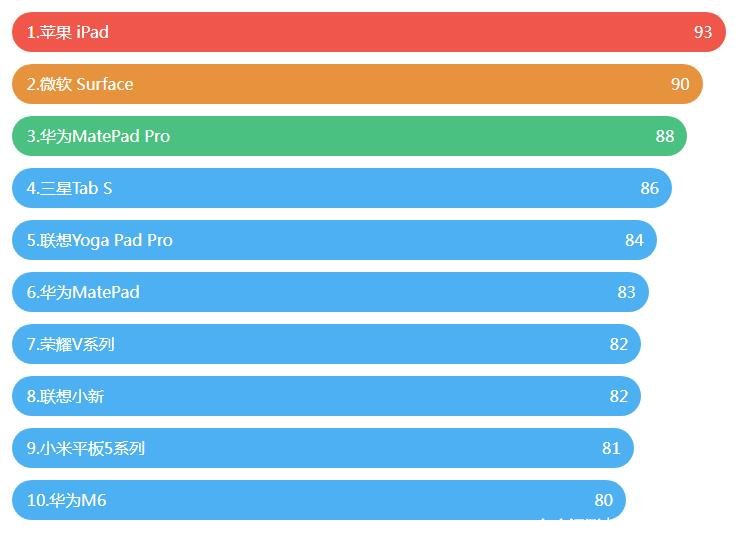Click score 93 on the red bar
Image resolution: width=746 pixels, height=540 pixels.
[x=703, y=32]
